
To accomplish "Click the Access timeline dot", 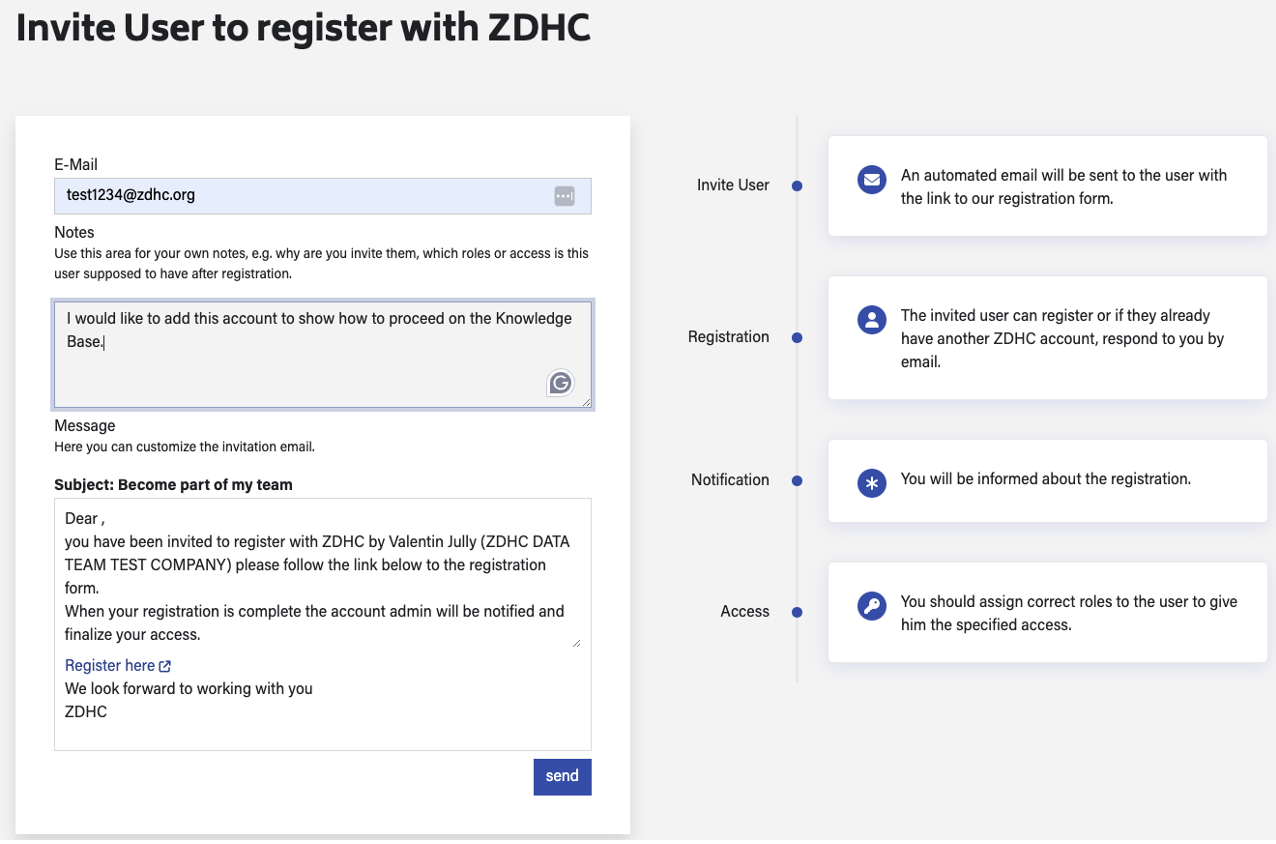I will 797,612.
